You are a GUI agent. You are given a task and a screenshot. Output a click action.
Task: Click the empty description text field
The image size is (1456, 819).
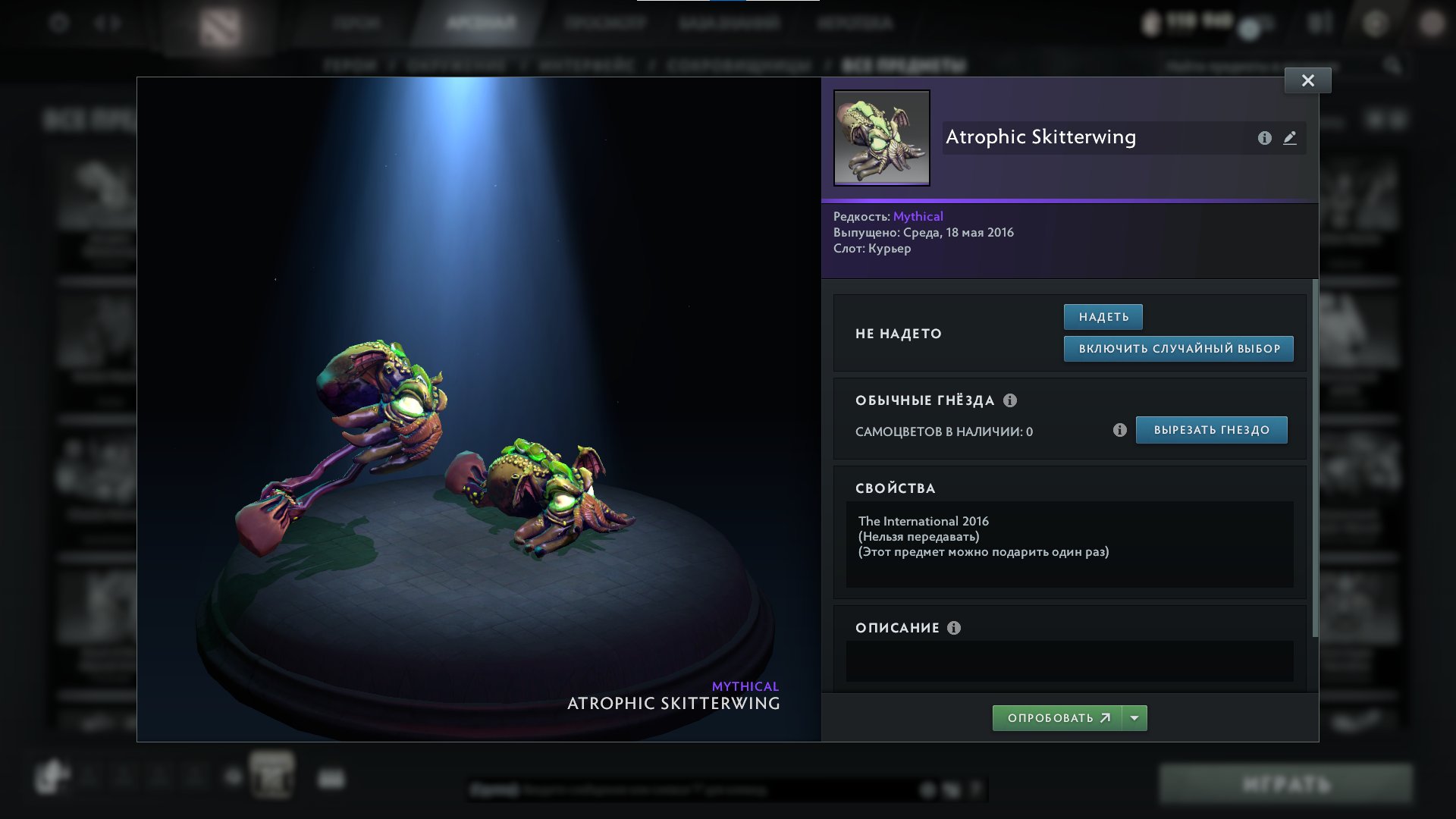click(x=1069, y=661)
